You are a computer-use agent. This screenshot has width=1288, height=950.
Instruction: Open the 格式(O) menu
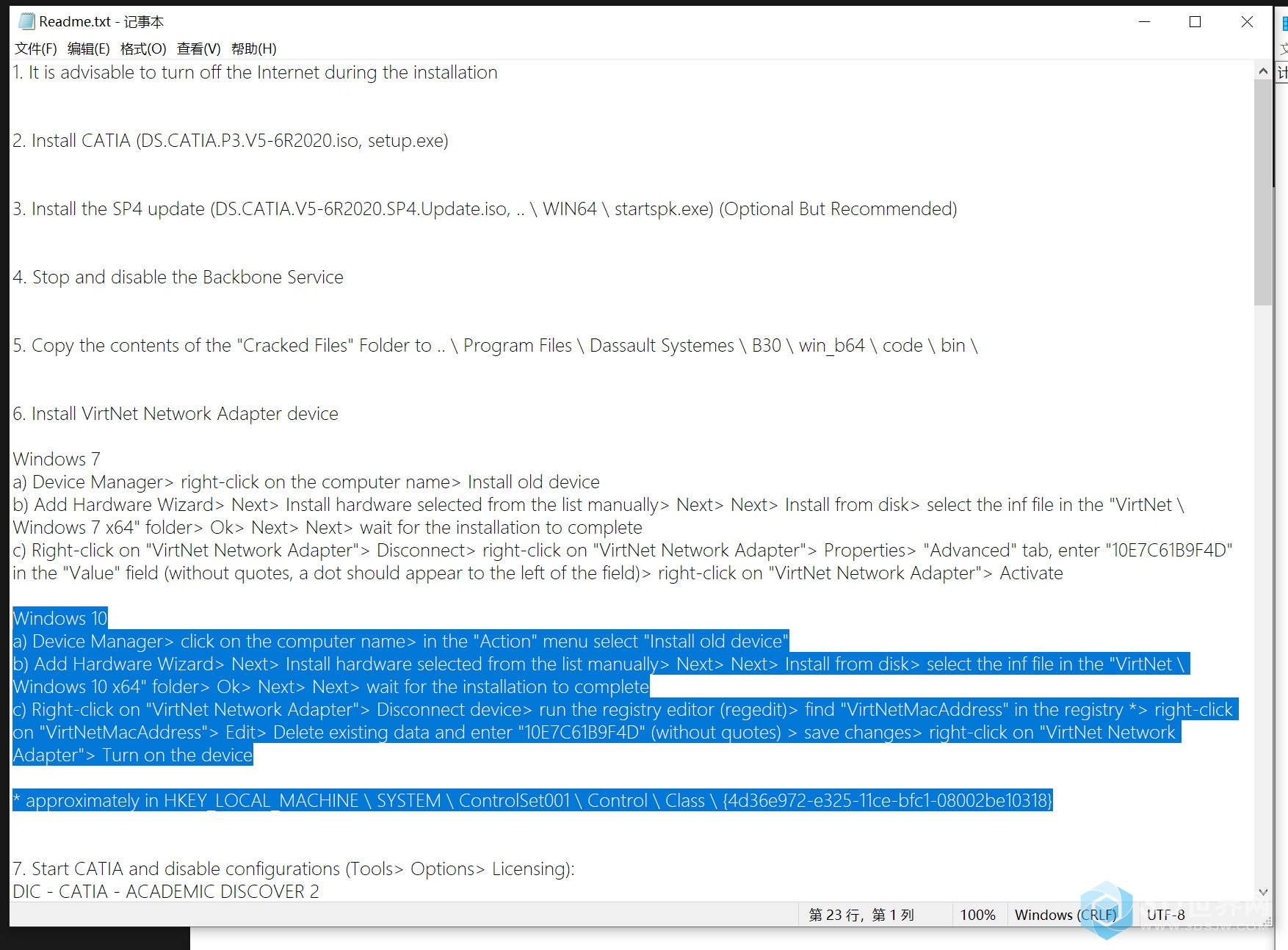(x=143, y=49)
